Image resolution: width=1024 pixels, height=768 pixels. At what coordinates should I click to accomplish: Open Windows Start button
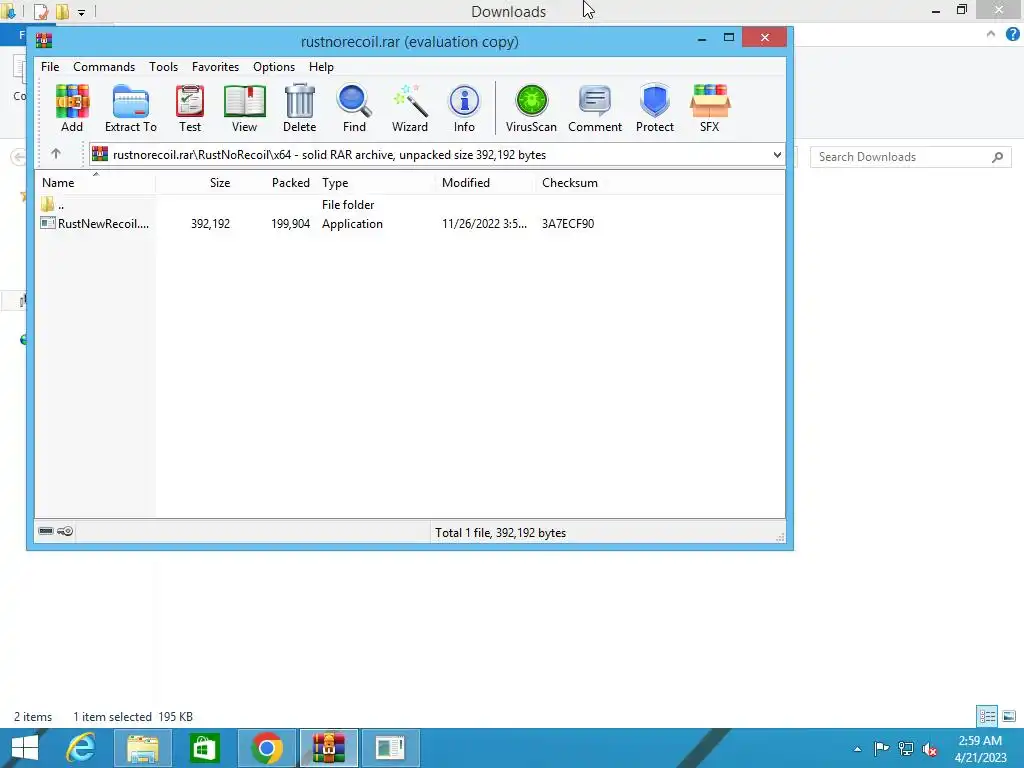coord(25,748)
